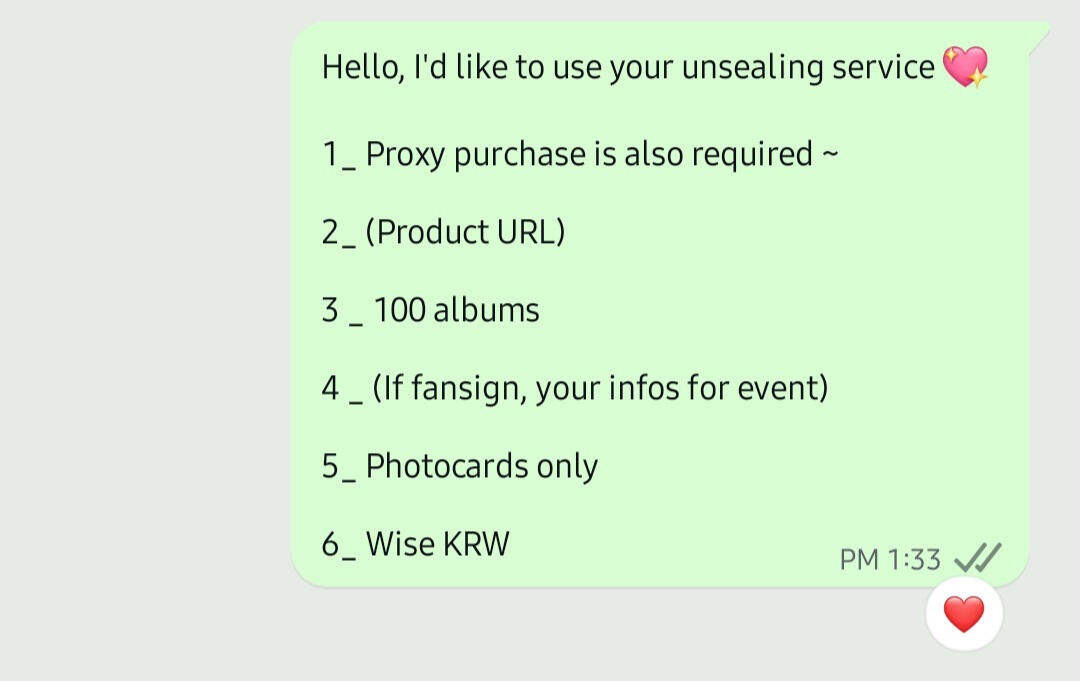Tap the red heart reaction badge
1080x681 pixels.
(964, 614)
